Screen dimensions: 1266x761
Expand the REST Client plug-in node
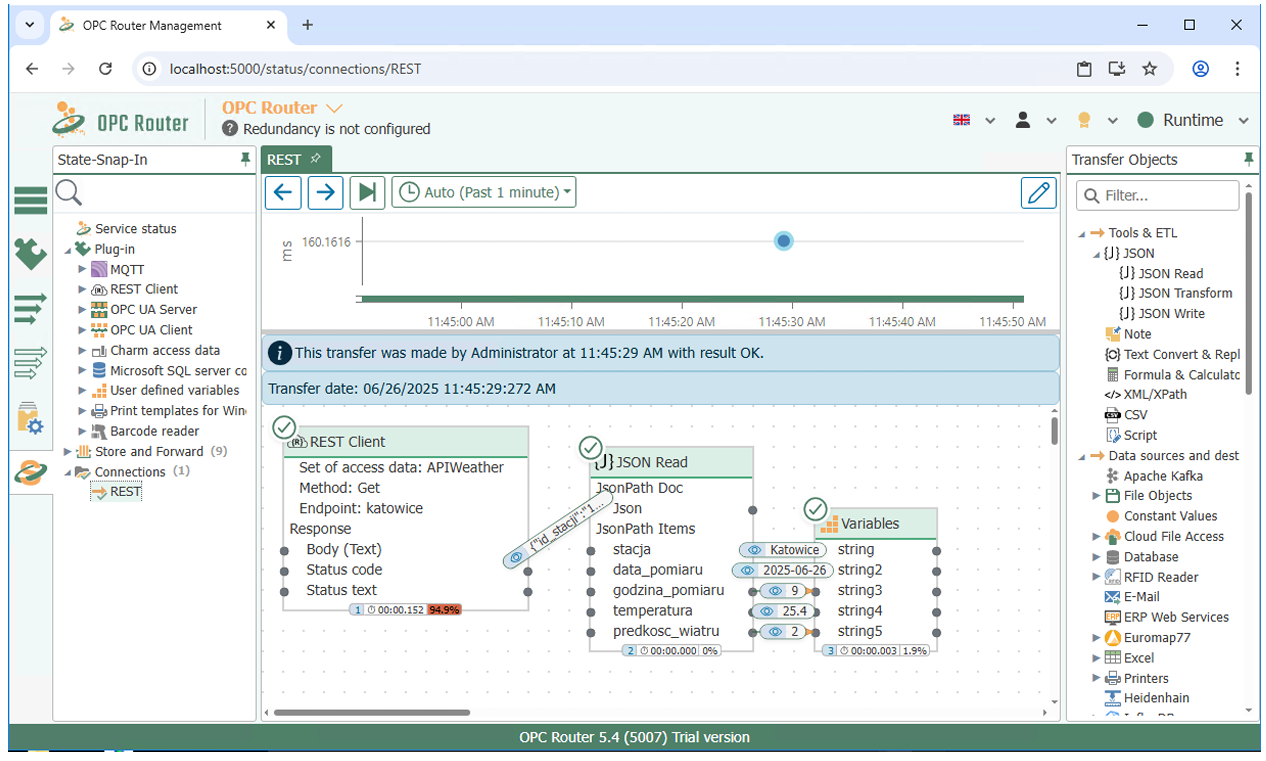pyautogui.click(x=82, y=289)
